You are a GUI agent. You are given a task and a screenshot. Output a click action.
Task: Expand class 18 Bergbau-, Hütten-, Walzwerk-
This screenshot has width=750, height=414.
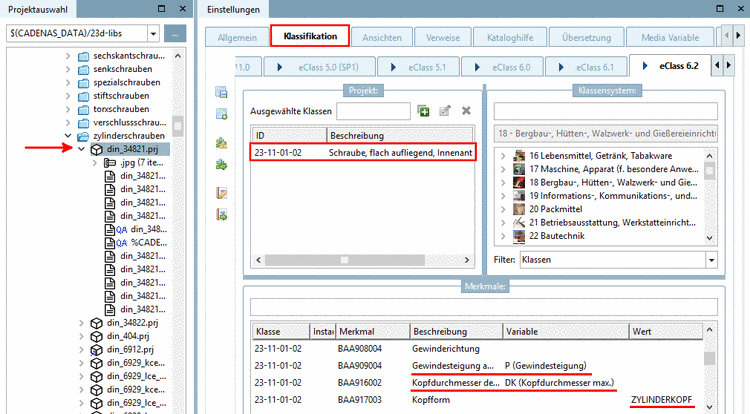pos(503,183)
